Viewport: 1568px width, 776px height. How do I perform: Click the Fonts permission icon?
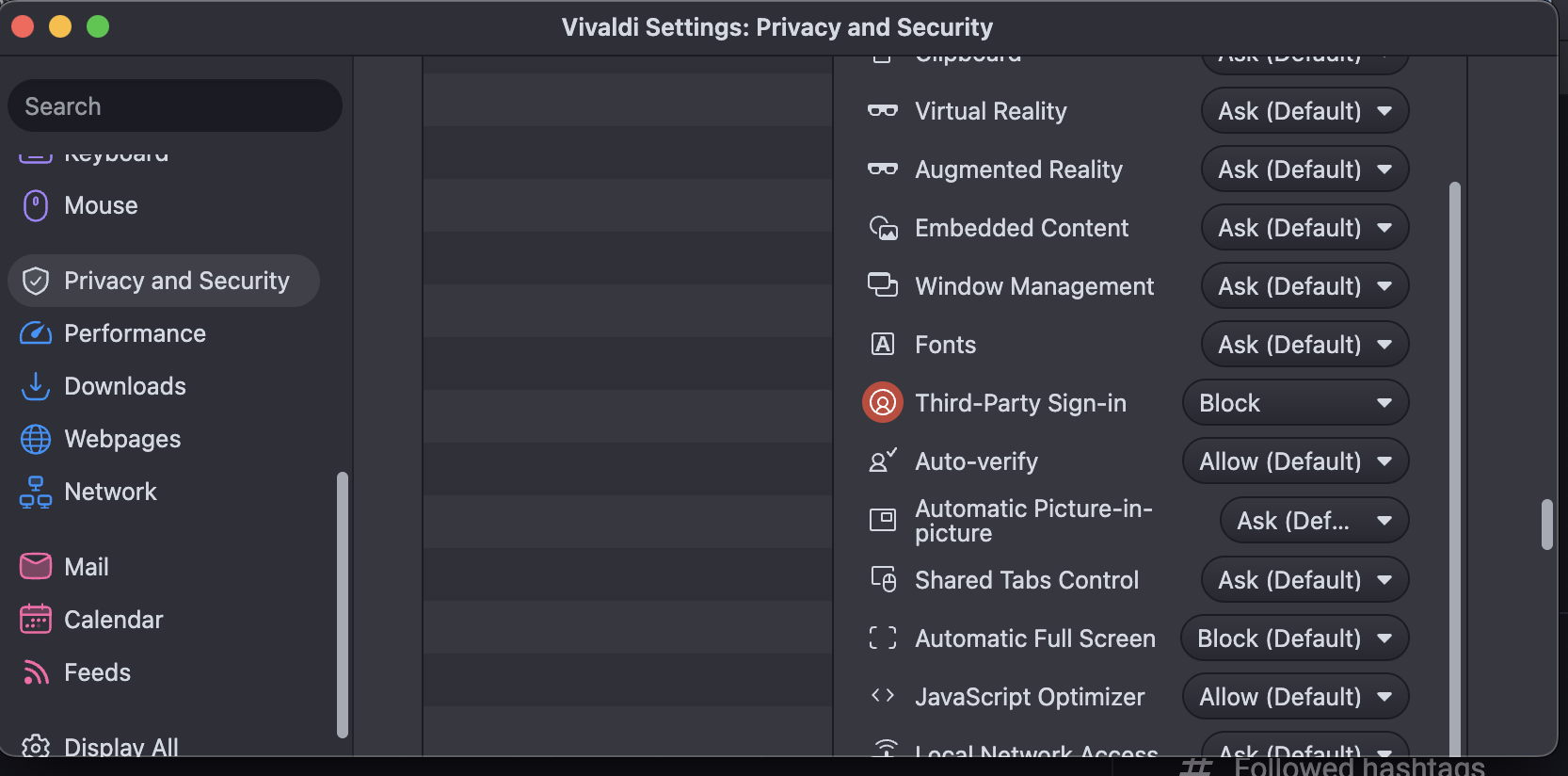pyautogui.click(x=882, y=345)
